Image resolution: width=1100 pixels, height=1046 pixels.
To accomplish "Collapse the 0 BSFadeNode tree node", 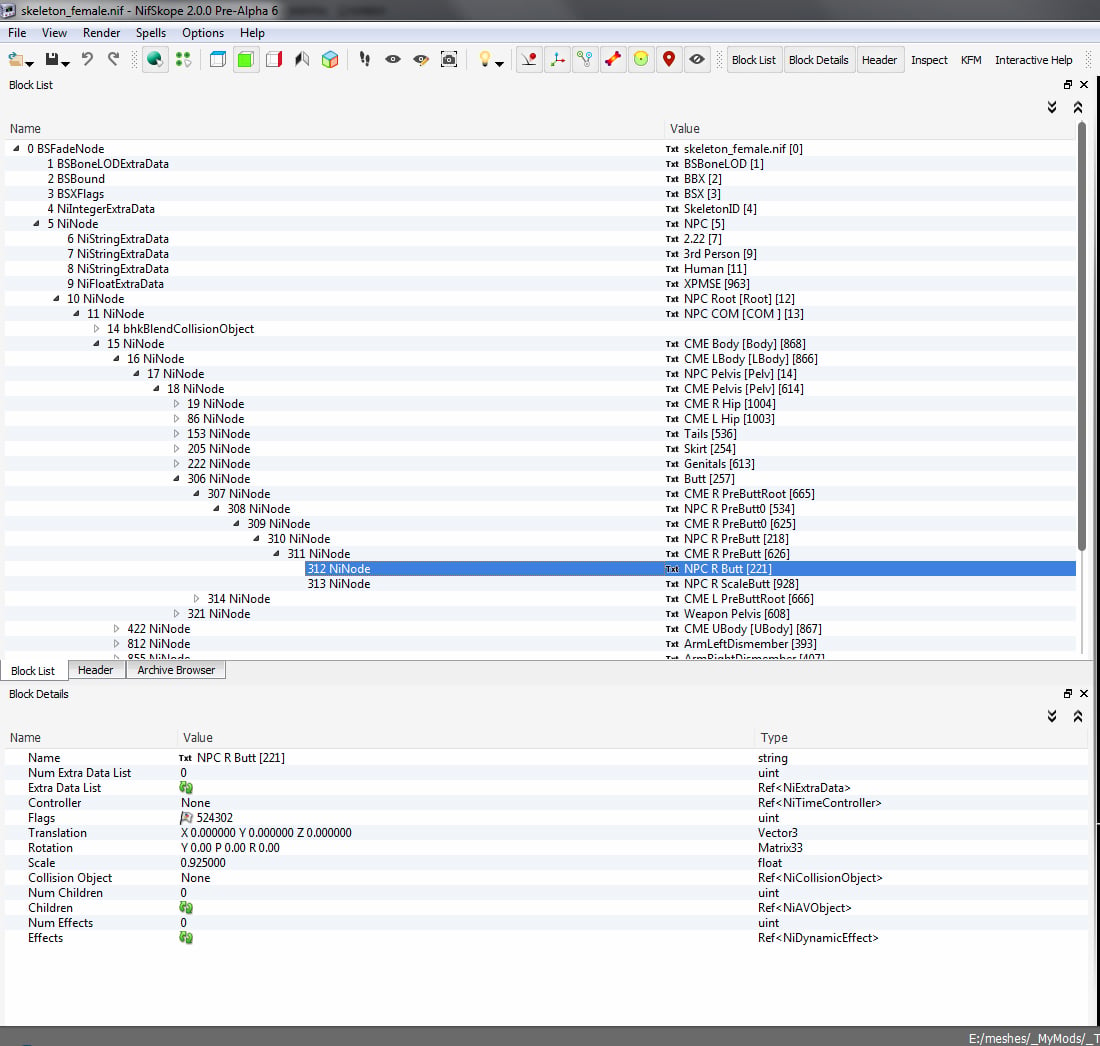I will pyautogui.click(x=16, y=149).
